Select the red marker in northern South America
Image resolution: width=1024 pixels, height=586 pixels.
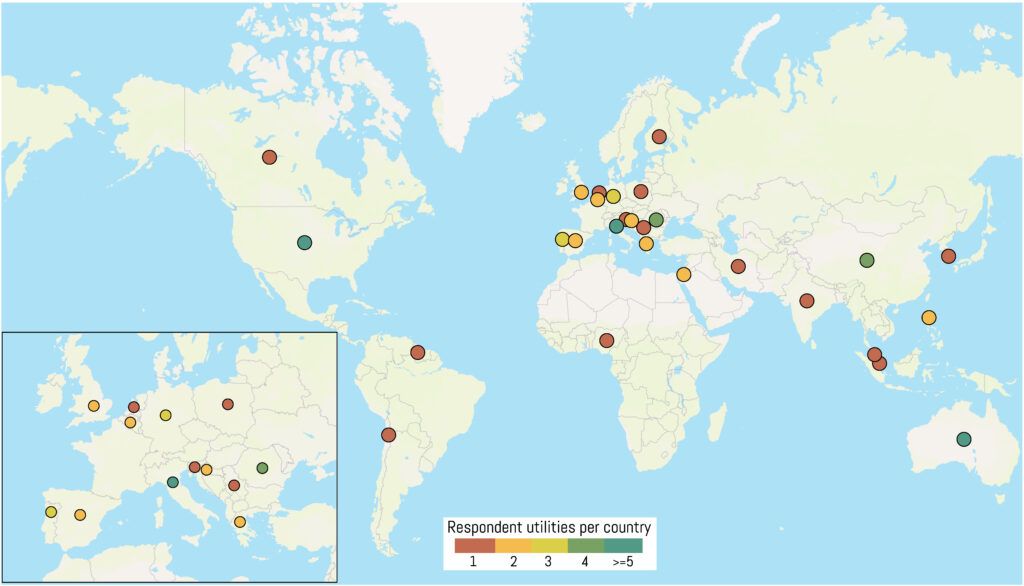point(417,352)
